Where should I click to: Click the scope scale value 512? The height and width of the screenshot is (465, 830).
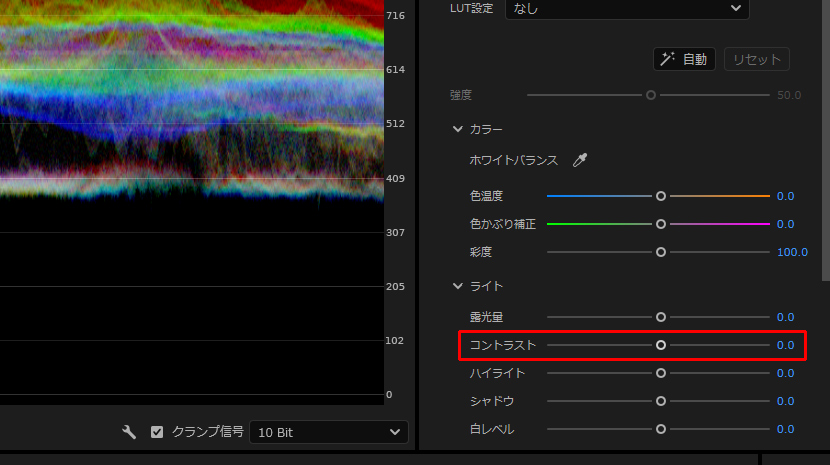[395, 123]
